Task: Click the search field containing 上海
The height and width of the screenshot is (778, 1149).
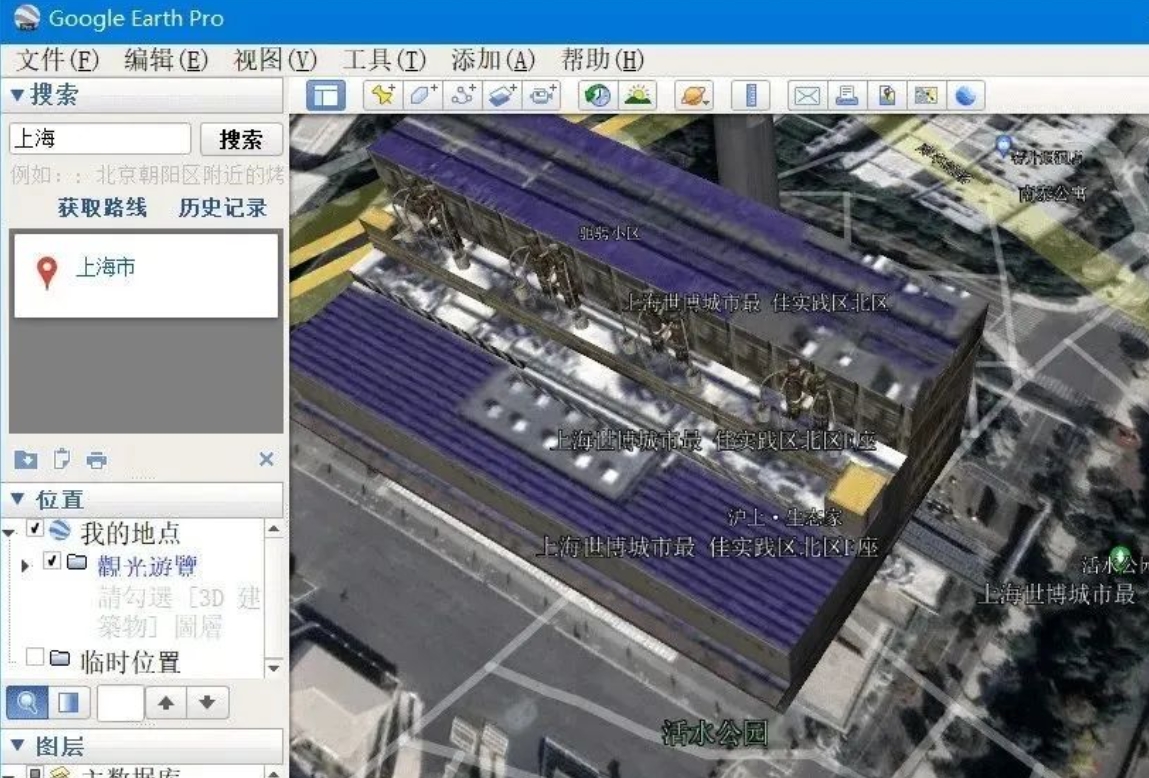Action: [x=100, y=138]
